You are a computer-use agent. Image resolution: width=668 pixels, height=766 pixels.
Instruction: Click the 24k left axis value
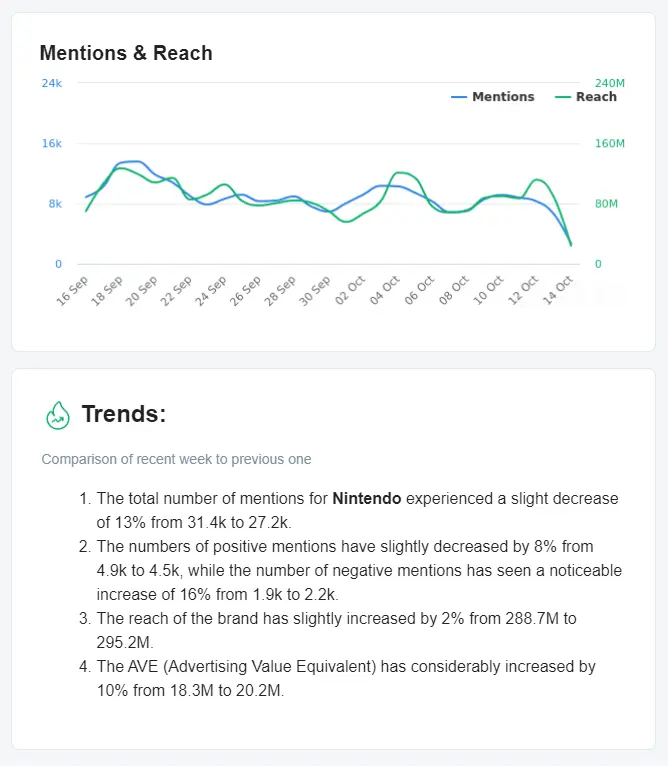[x=51, y=83]
